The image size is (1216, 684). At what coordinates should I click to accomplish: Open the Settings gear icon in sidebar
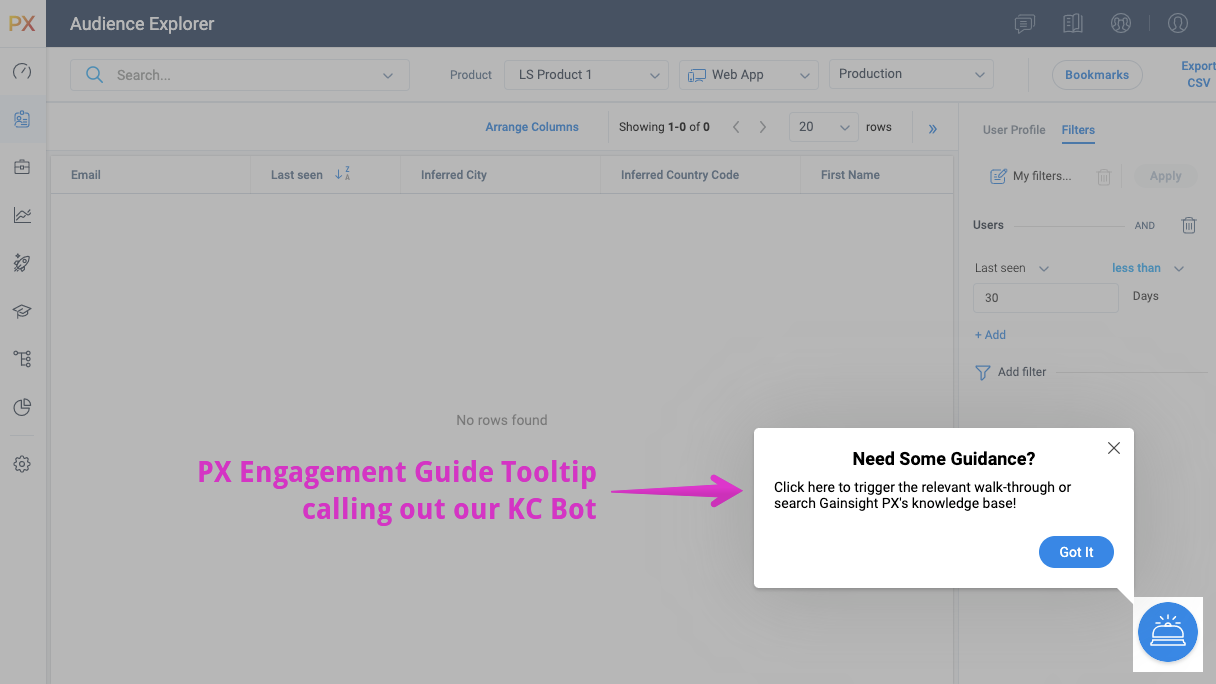(x=22, y=464)
